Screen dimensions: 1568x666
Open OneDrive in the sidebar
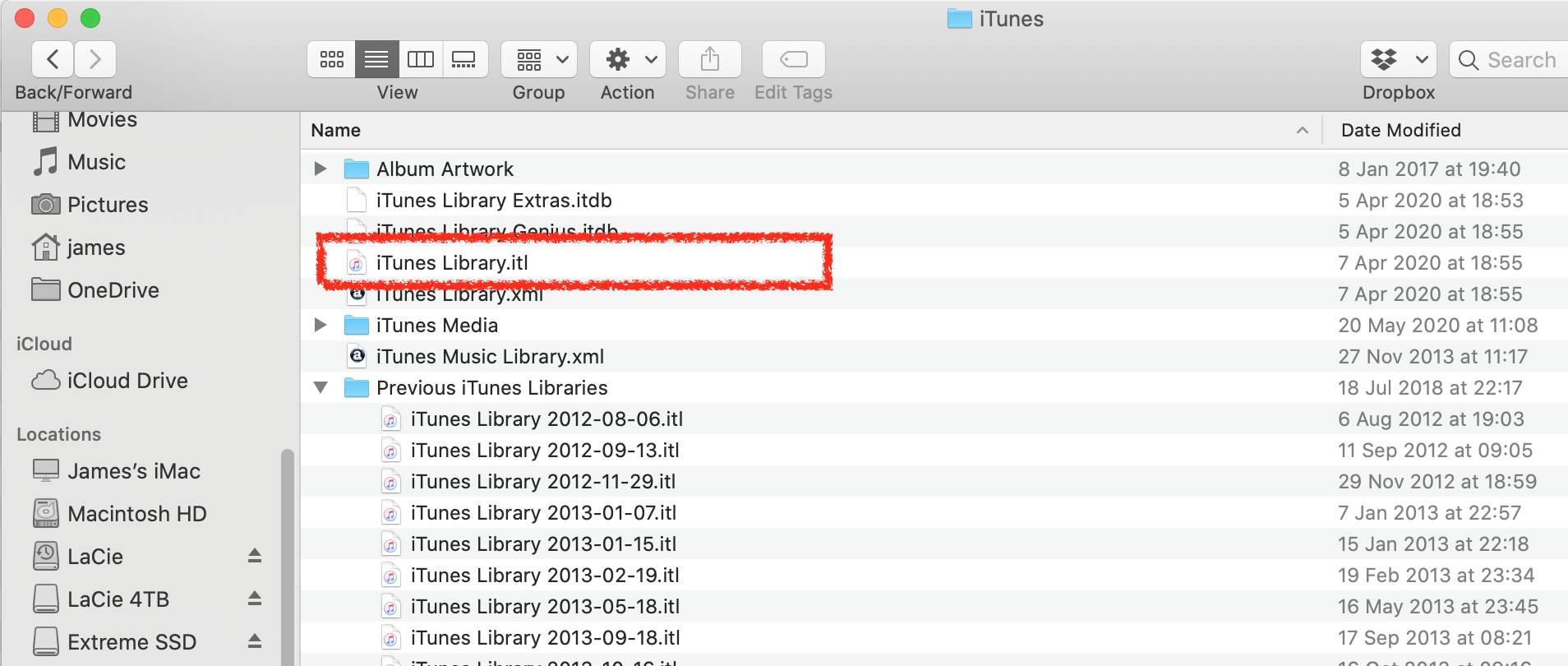click(95, 290)
